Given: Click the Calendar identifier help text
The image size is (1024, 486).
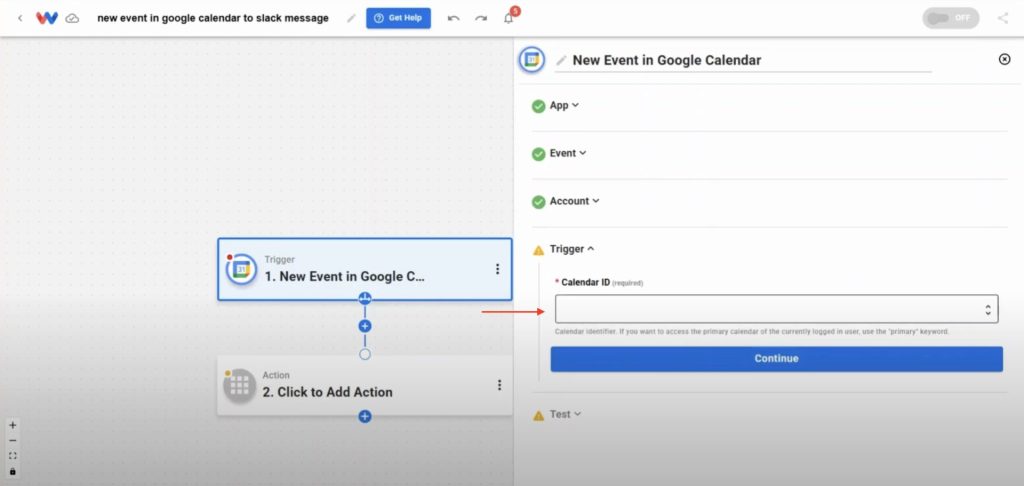Looking at the screenshot, I should pyautogui.click(x=752, y=332).
